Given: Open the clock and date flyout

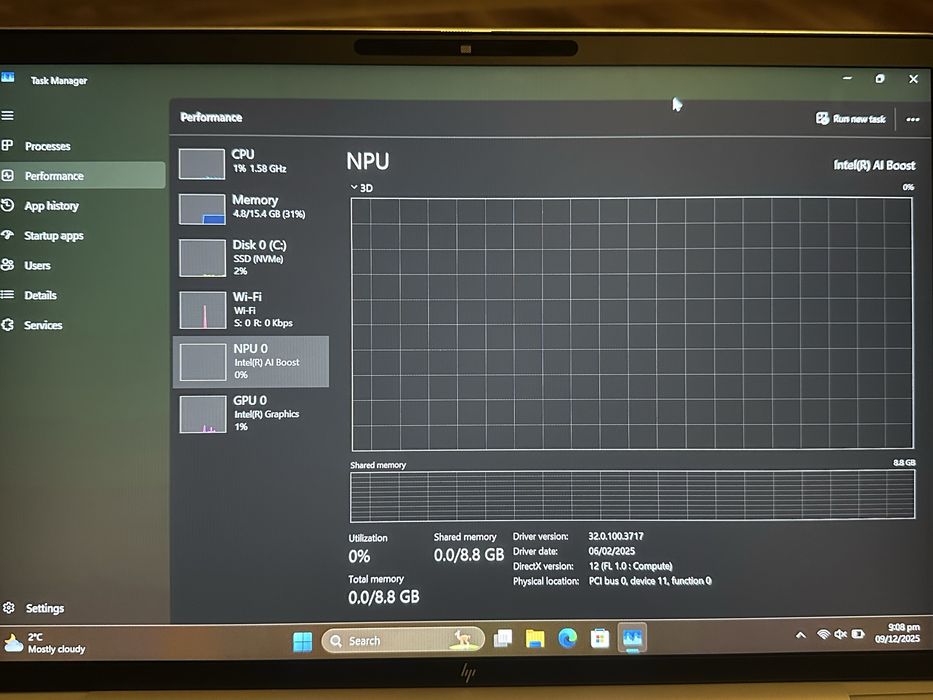Looking at the screenshot, I should pyautogui.click(x=897, y=633).
